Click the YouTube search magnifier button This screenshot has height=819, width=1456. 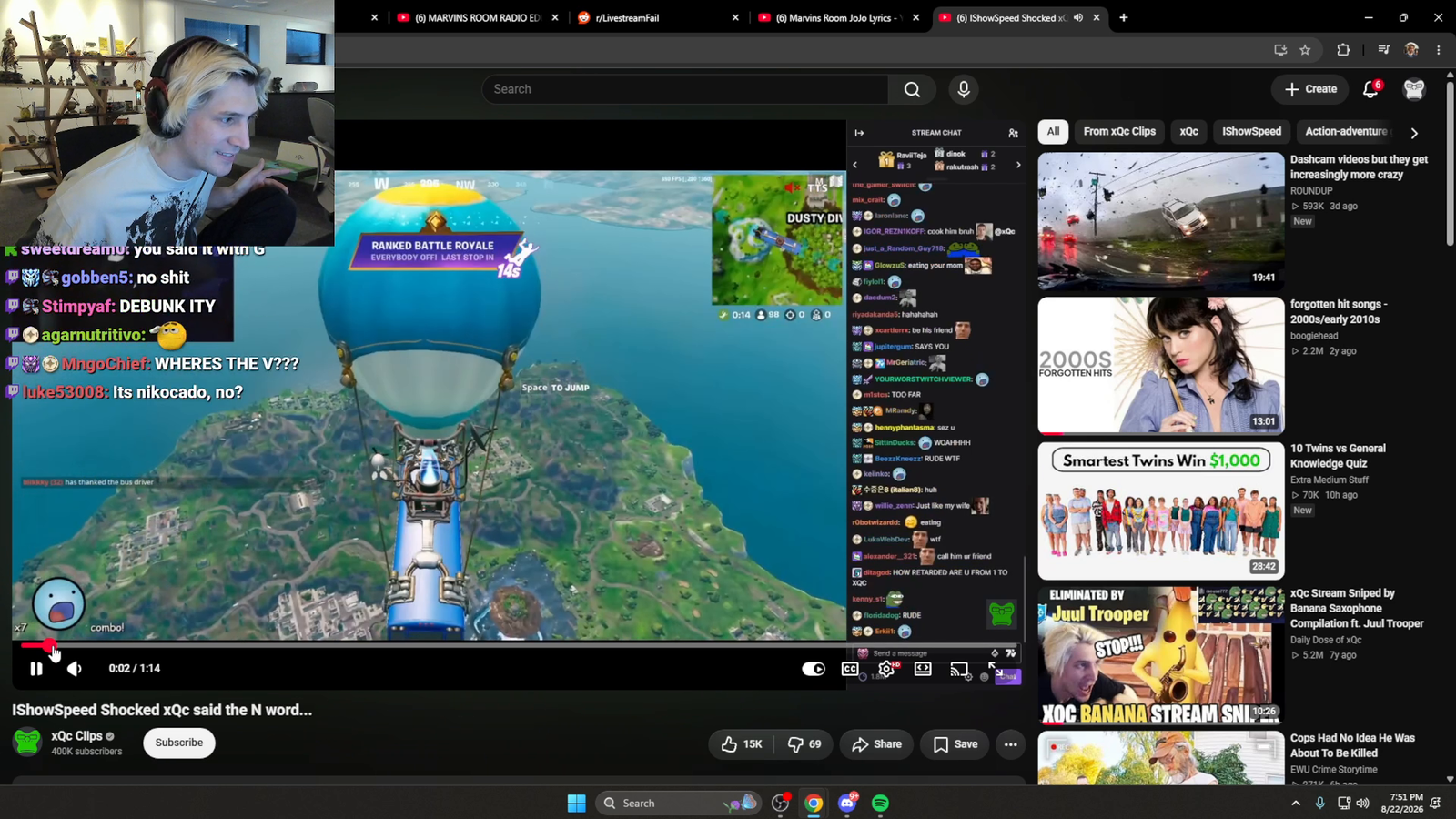coord(912,89)
